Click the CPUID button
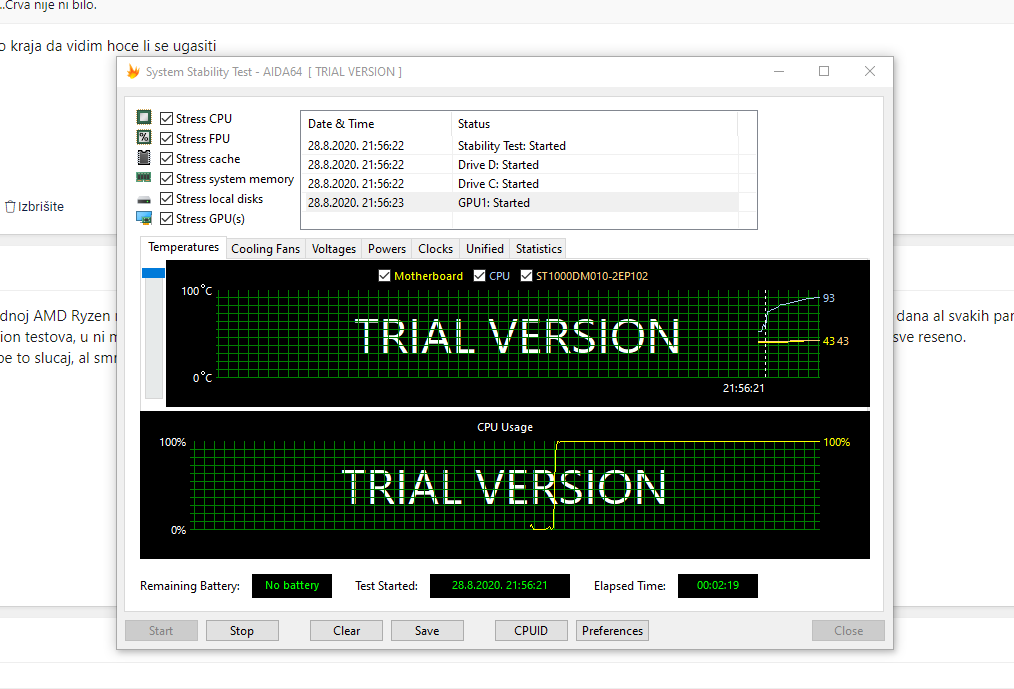 tap(531, 631)
